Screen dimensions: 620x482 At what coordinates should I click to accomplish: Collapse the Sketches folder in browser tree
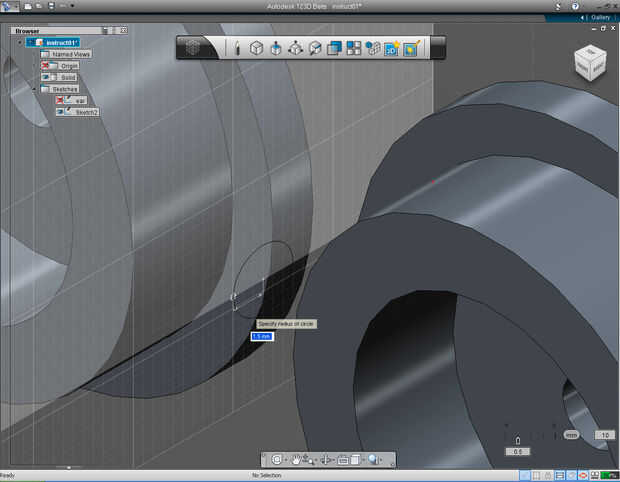pos(33,89)
